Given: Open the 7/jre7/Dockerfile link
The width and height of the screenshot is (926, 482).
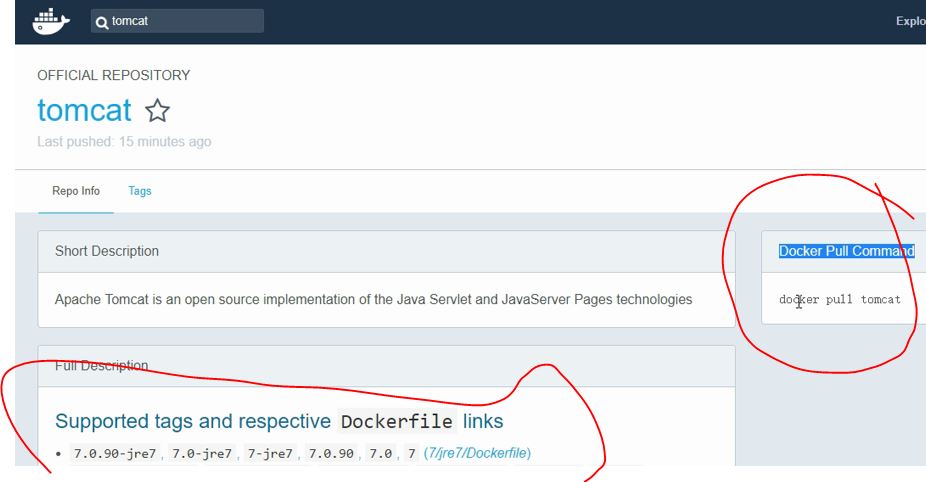Looking at the screenshot, I should (x=477, y=453).
